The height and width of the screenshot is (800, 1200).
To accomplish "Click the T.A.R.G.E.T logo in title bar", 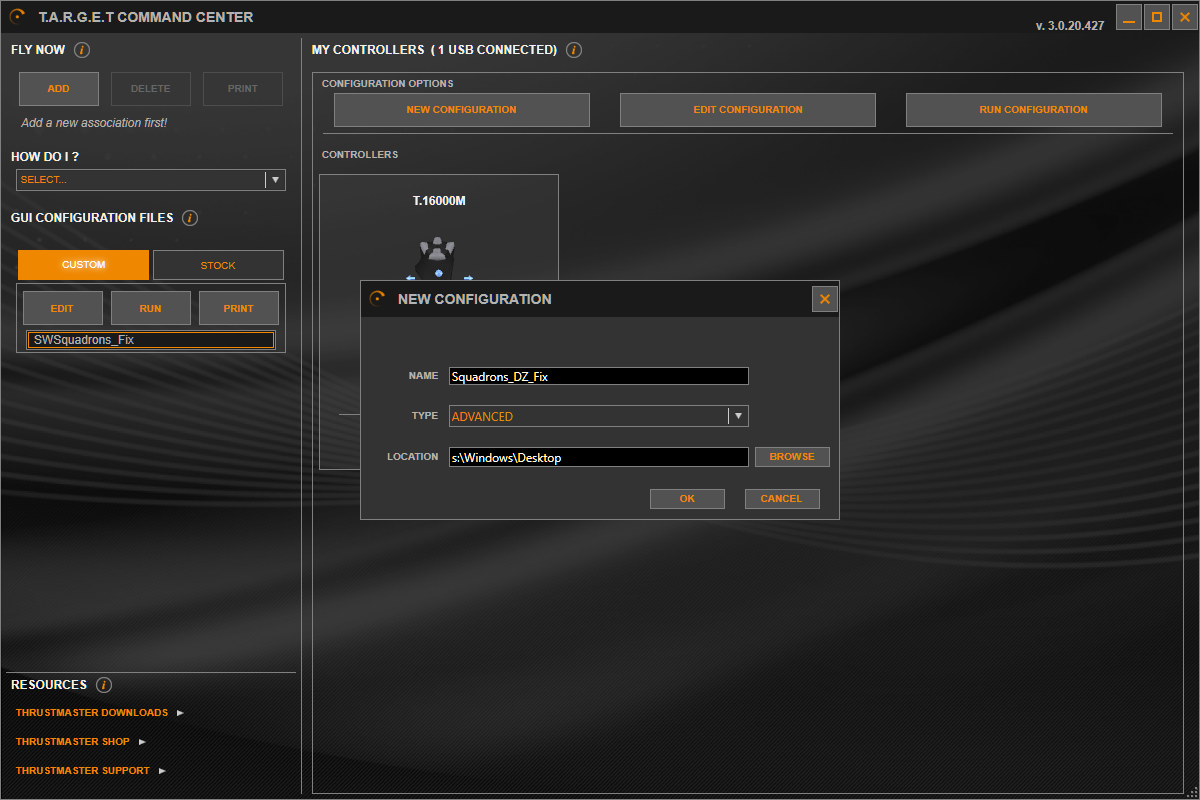I will [x=18, y=16].
